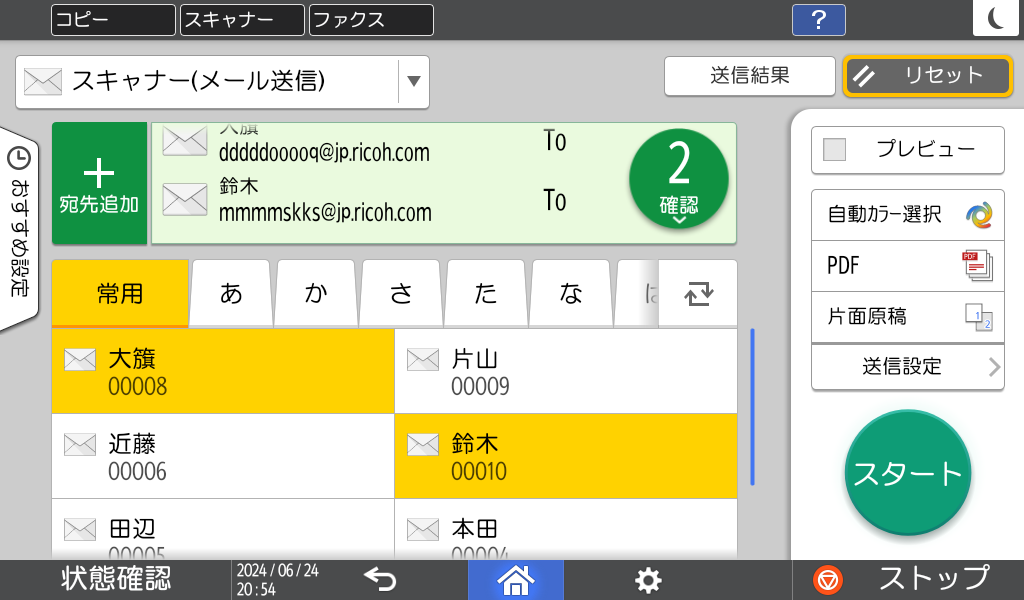Click the address list blue scrollbar

click(x=752, y=407)
